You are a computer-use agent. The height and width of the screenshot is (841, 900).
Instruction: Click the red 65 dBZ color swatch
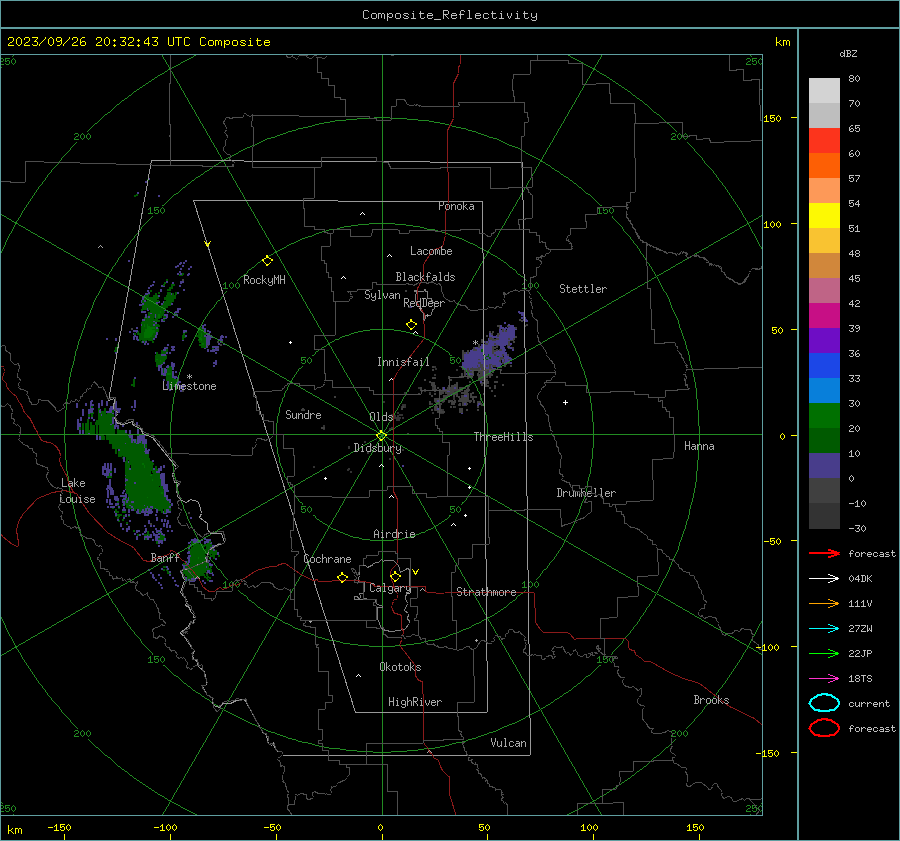coord(824,141)
